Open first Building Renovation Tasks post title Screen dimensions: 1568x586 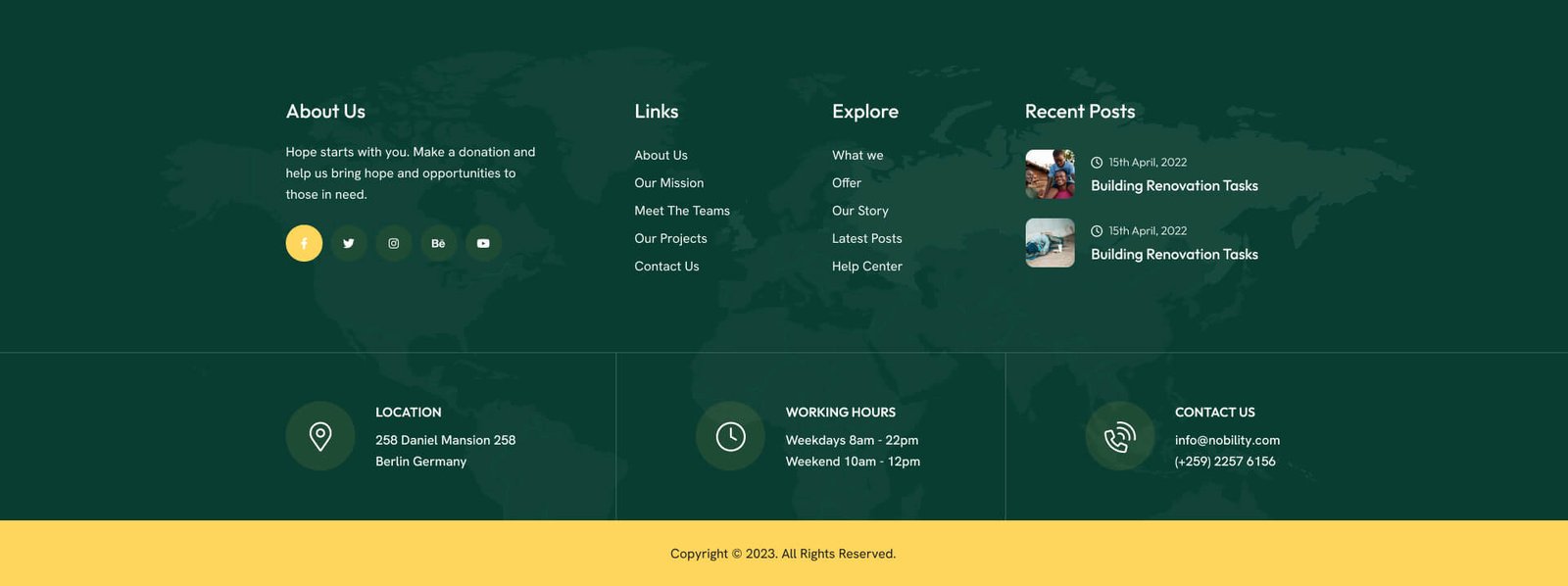pos(1174,185)
